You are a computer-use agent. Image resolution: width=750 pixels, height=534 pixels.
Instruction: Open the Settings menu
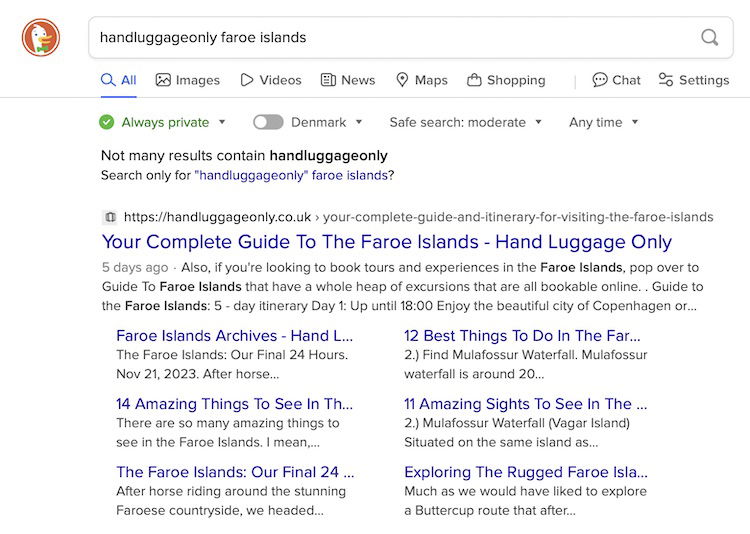pos(693,80)
